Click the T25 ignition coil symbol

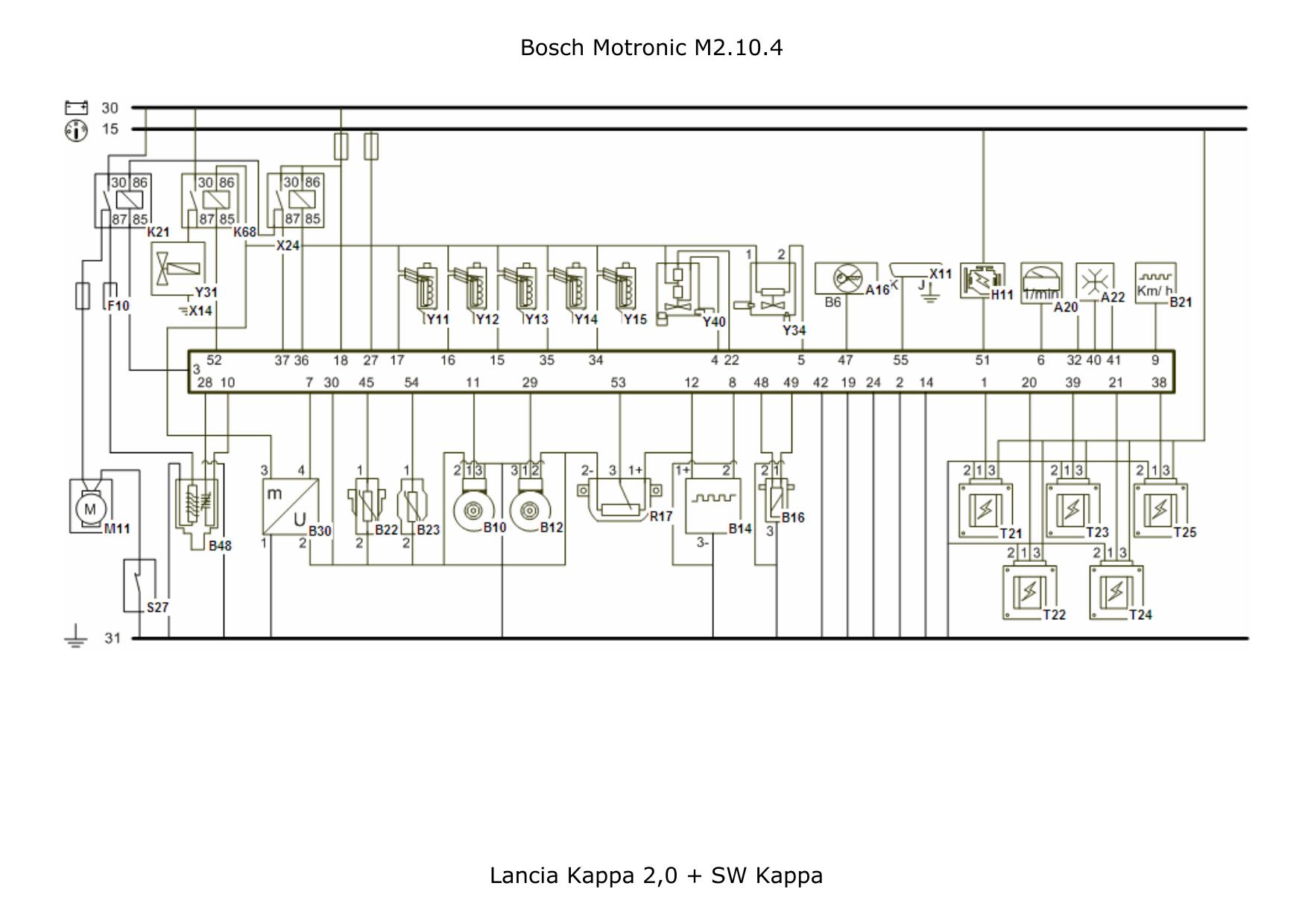(x=1160, y=510)
